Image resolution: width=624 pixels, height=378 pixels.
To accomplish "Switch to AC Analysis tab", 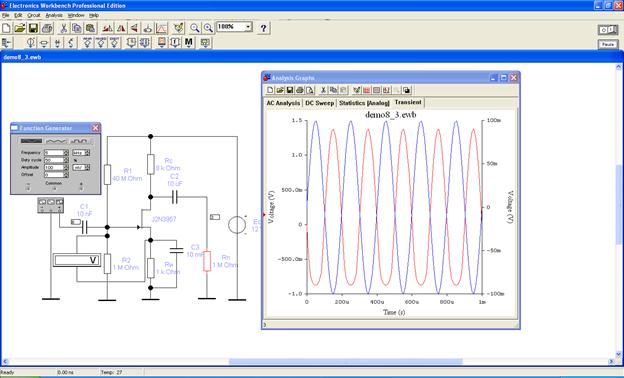I will coord(283,103).
